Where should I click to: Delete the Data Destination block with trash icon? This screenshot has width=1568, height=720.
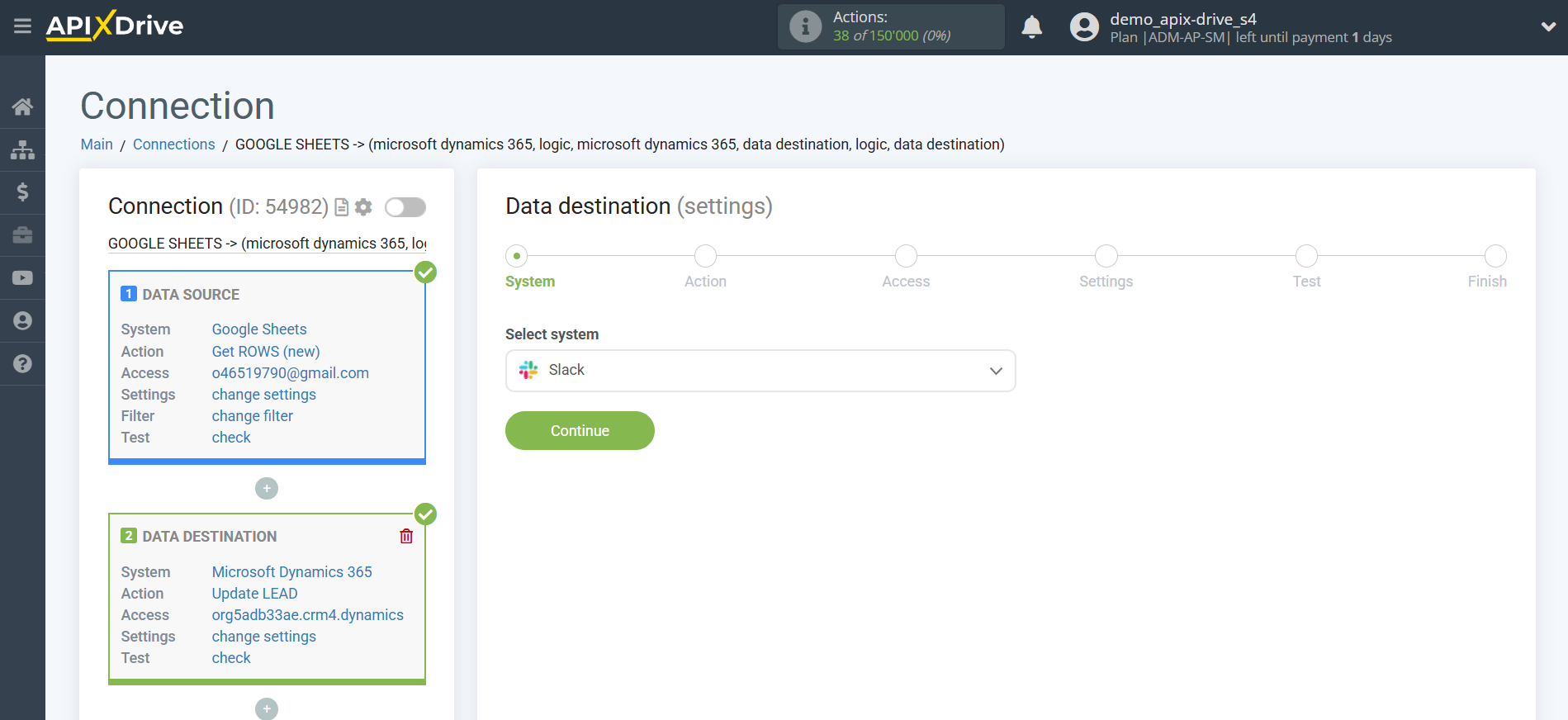coord(406,537)
